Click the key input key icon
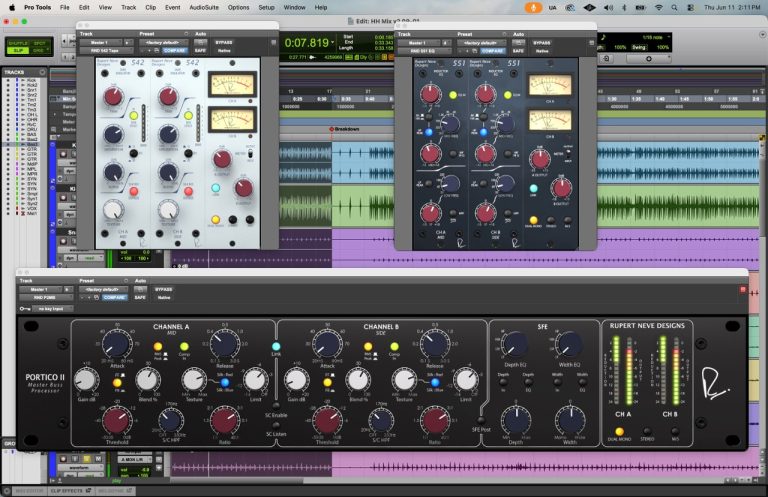Screen dimensions: 768x497 (25, 309)
